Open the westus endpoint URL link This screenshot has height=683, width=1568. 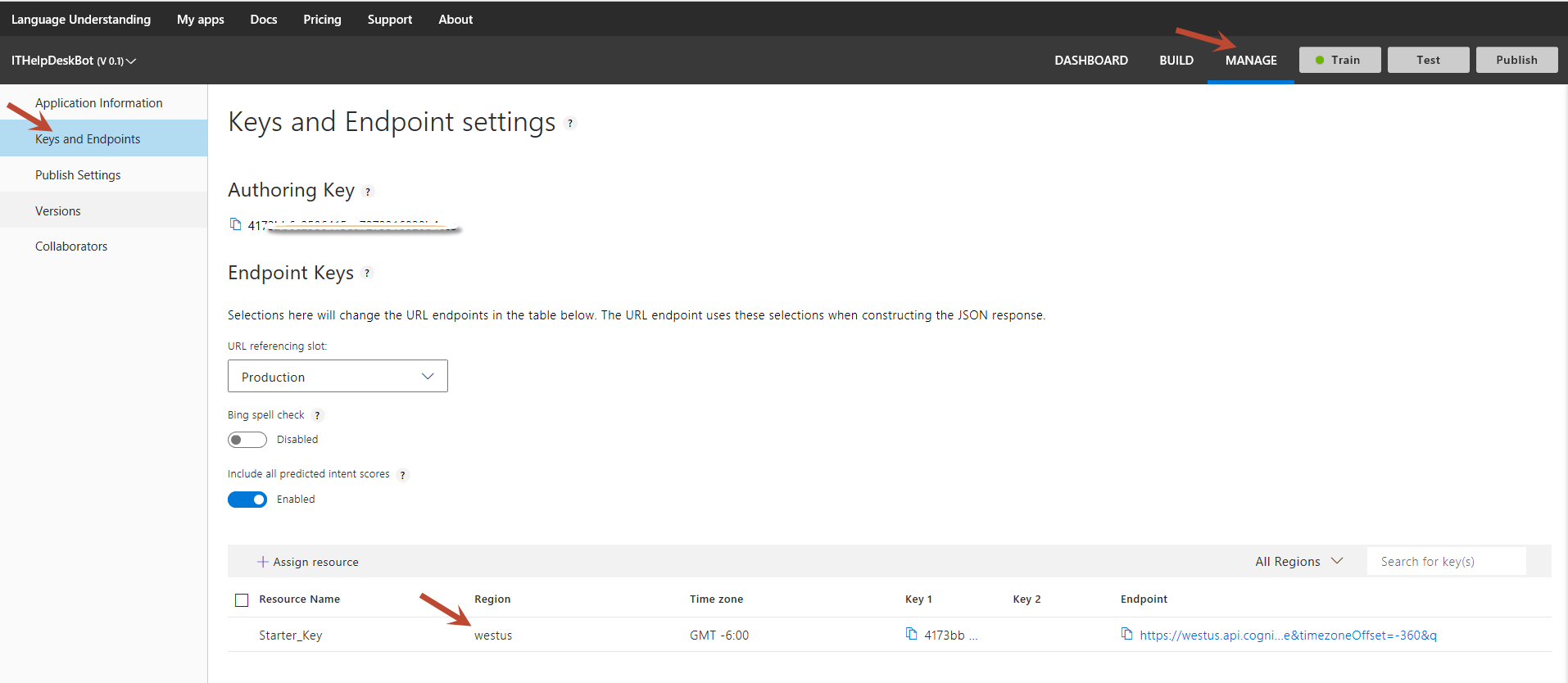coord(1288,636)
